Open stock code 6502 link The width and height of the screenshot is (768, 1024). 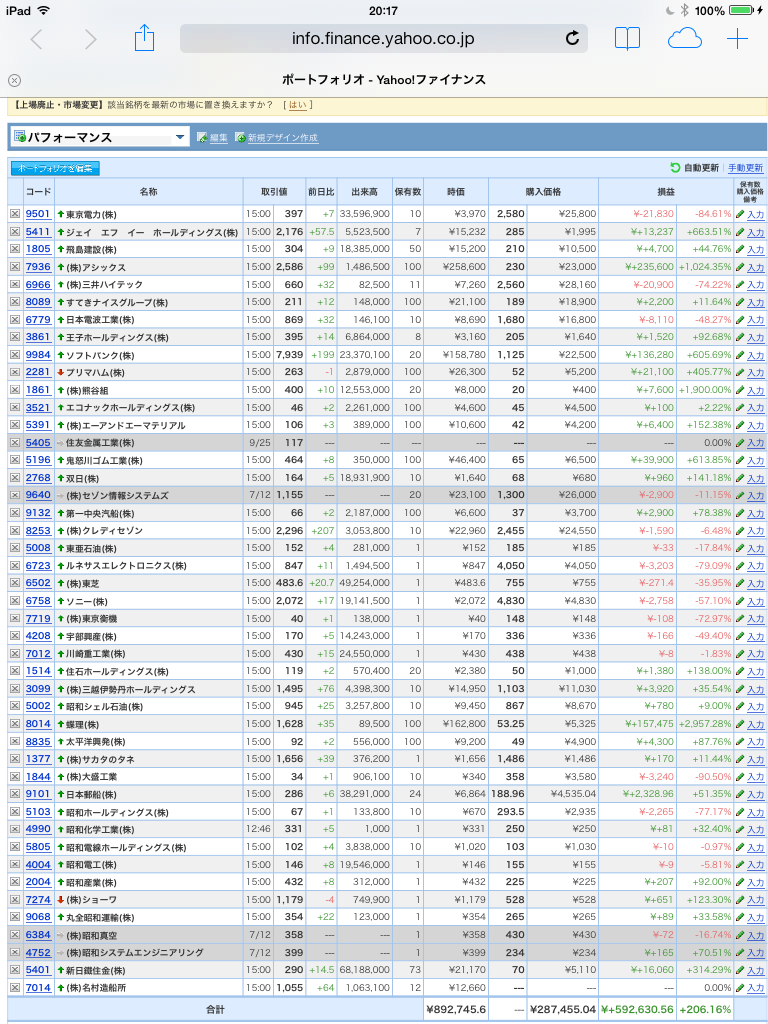coord(38,583)
